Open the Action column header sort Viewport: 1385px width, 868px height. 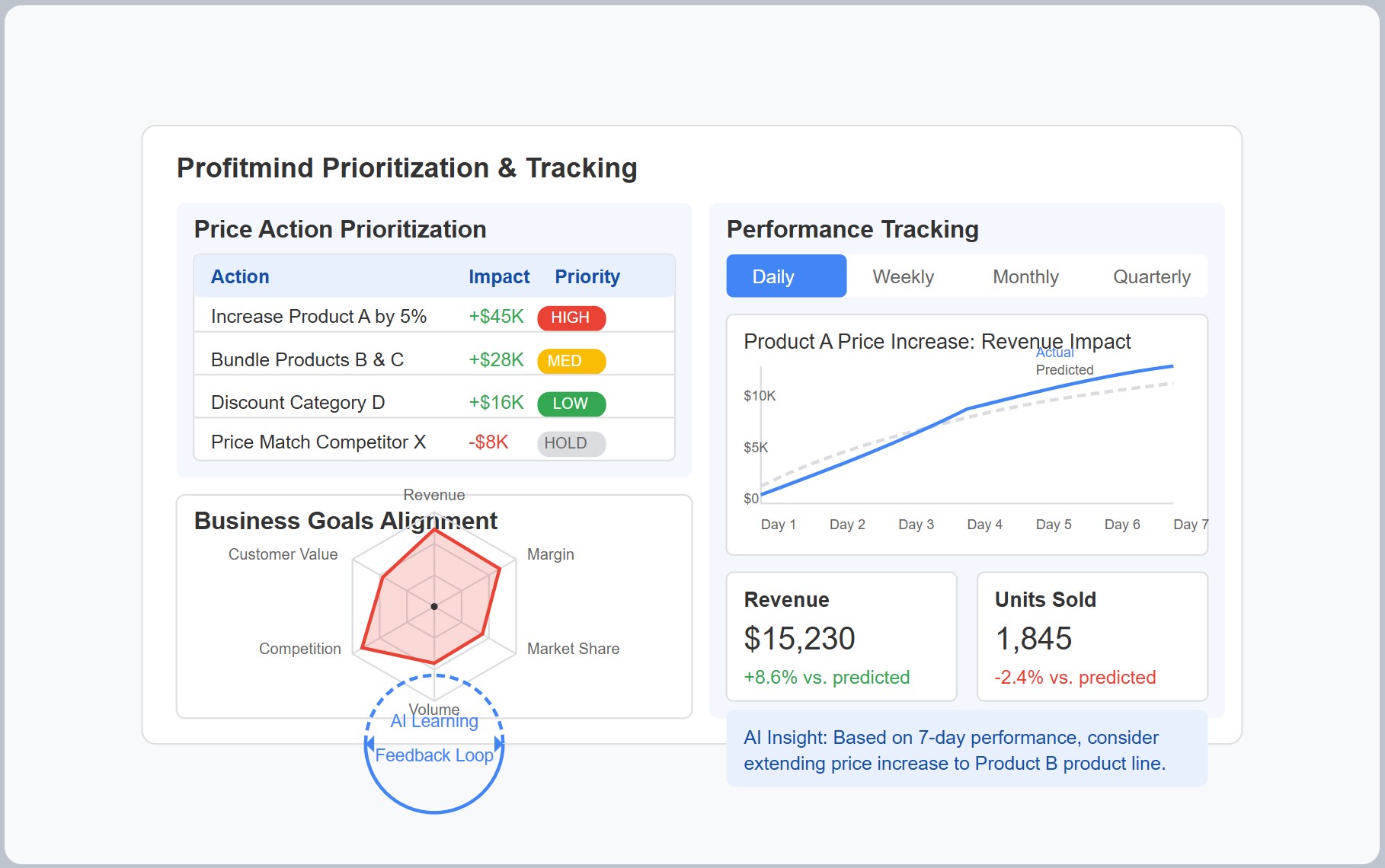pos(239,276)
